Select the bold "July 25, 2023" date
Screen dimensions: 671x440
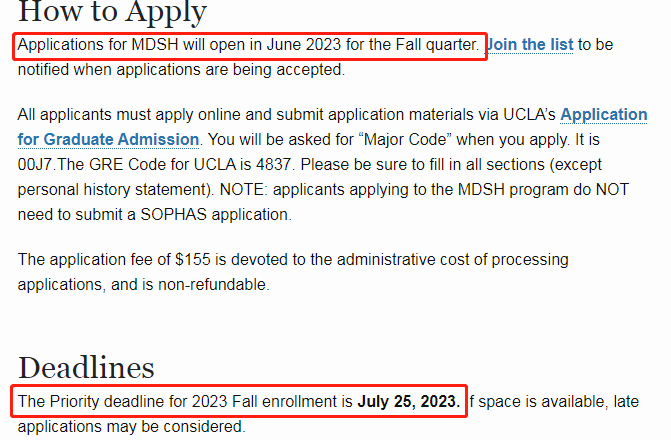point(409,401)
